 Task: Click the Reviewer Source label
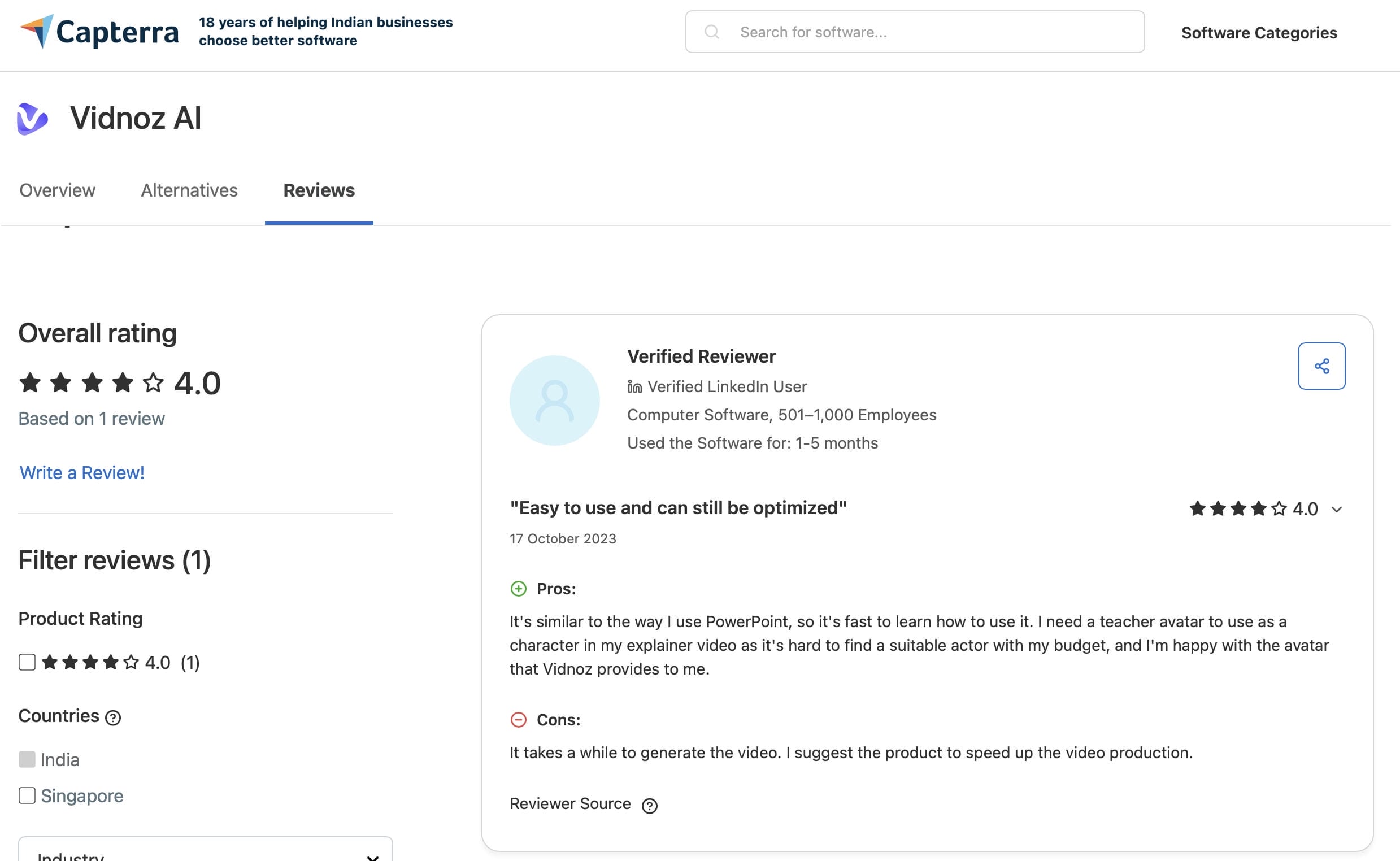click(570, 803)
